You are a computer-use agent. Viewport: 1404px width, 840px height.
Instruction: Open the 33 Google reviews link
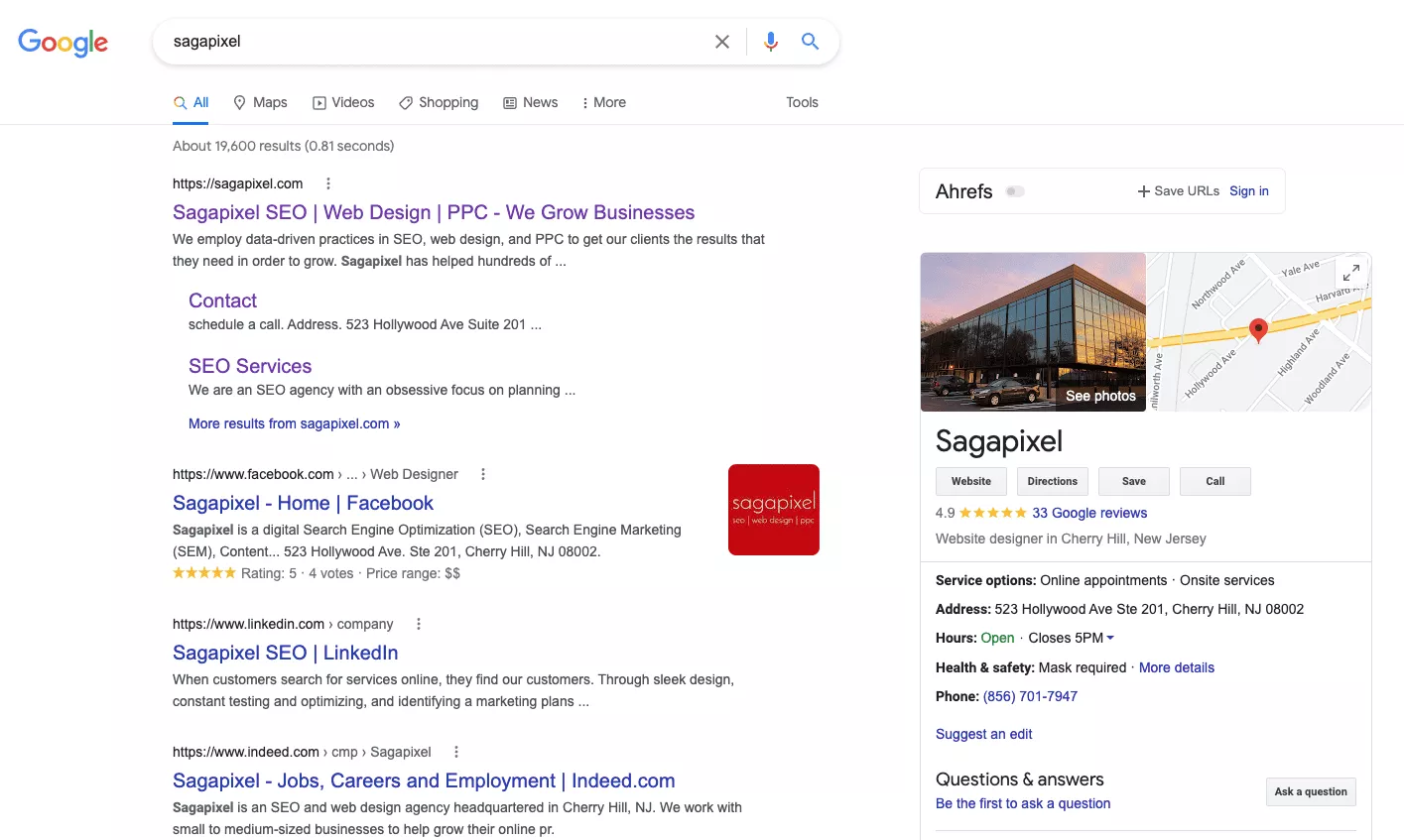coord(1089,513)
